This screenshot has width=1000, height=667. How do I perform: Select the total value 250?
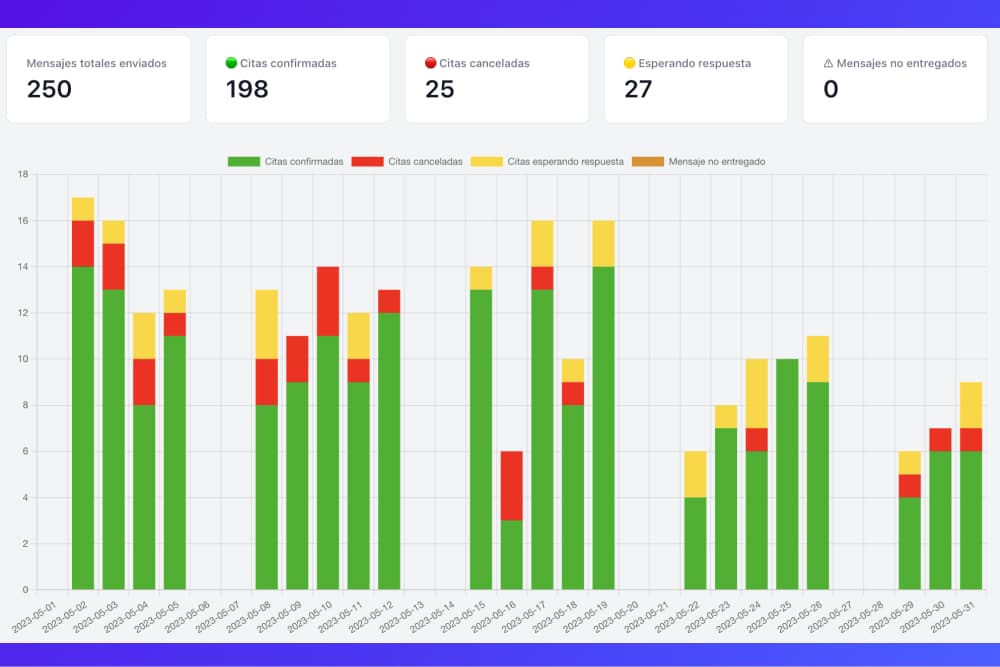[x=49, y=89]
